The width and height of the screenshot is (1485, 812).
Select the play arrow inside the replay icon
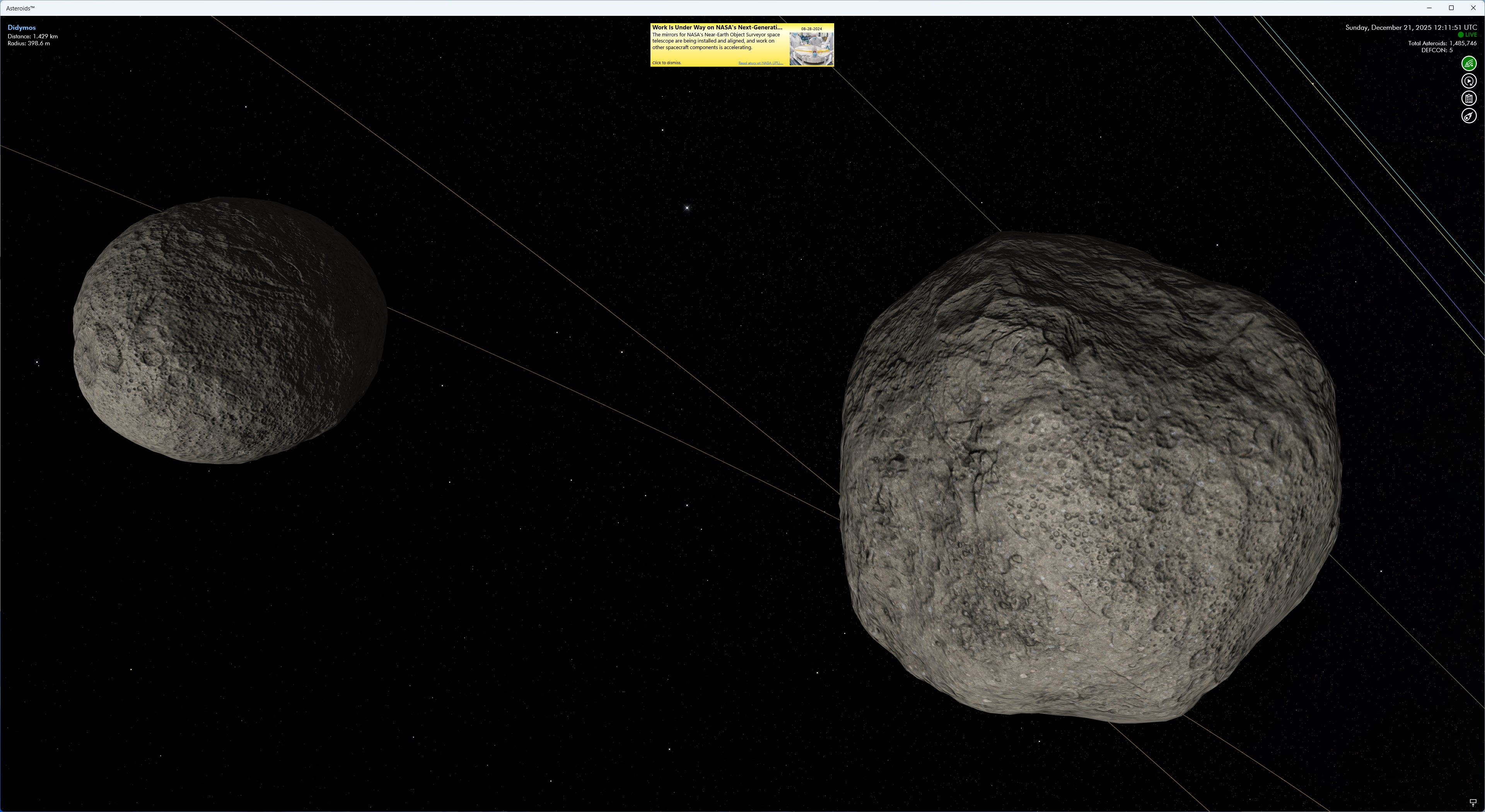[1469, 81]
